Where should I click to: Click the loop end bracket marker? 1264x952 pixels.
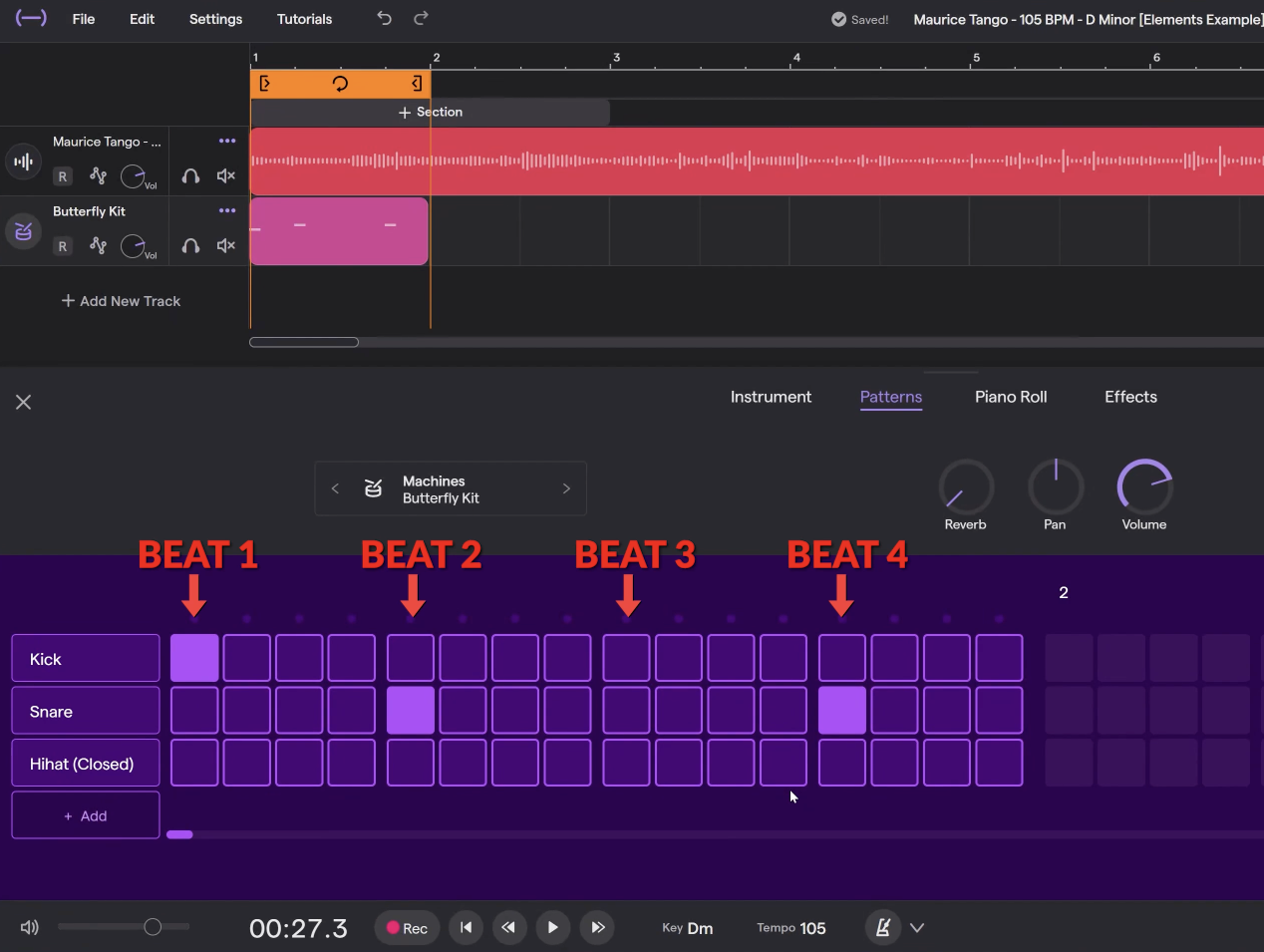pos(417,84)
